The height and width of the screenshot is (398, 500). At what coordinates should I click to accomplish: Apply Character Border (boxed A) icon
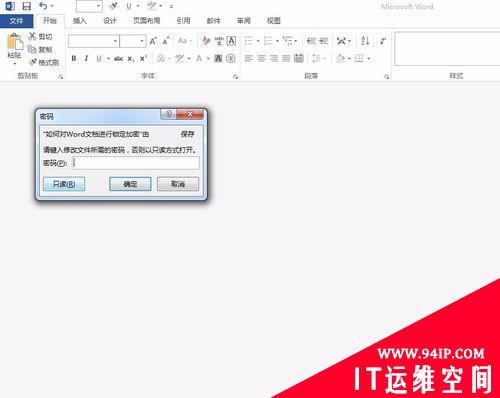pyautogui.click(x=231, y=41)
